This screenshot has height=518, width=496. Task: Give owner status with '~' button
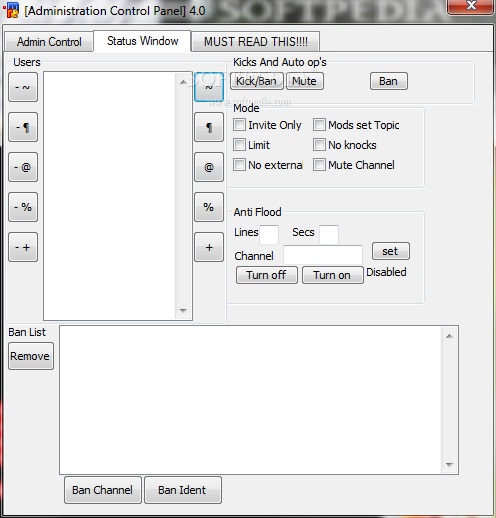coord(209,87)
